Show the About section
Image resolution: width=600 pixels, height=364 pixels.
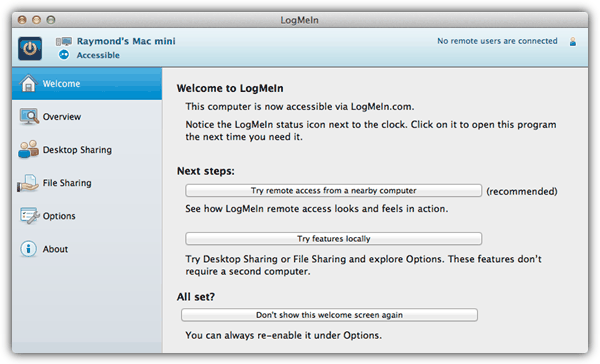(87, 249)
